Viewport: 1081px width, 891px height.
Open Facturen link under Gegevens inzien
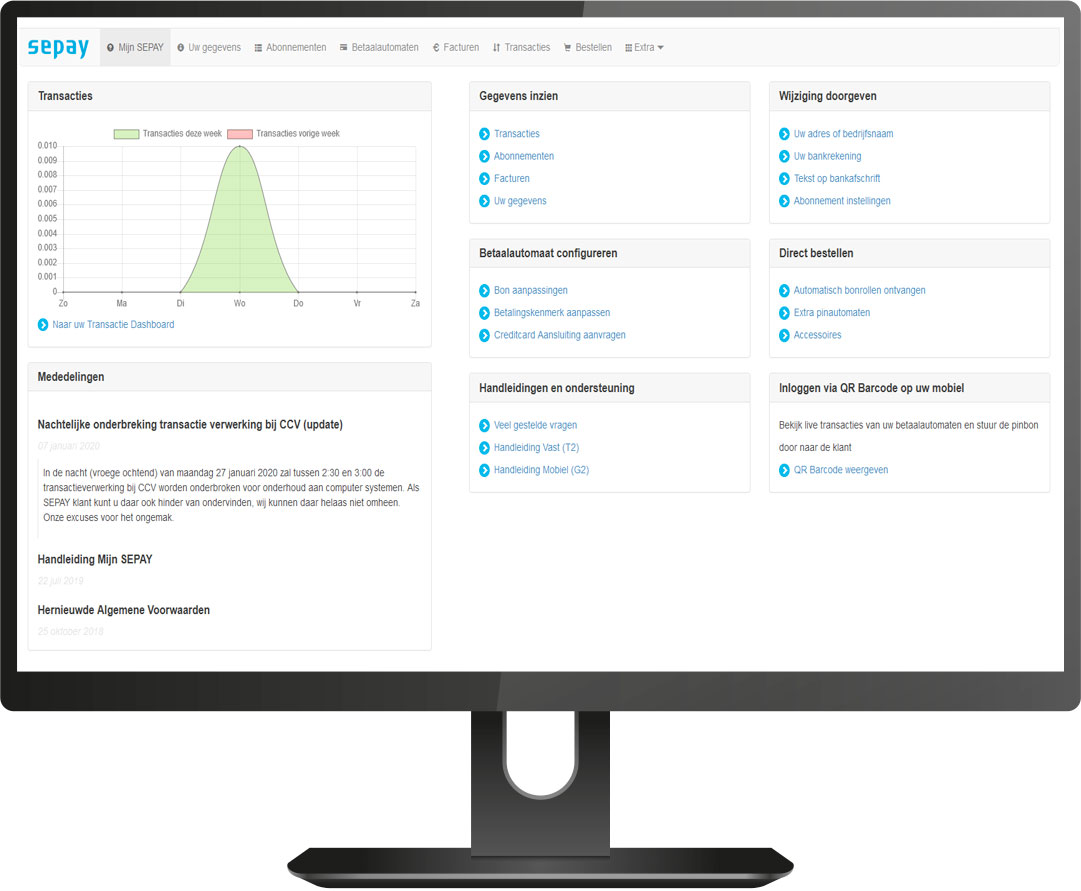click(512, 179)
